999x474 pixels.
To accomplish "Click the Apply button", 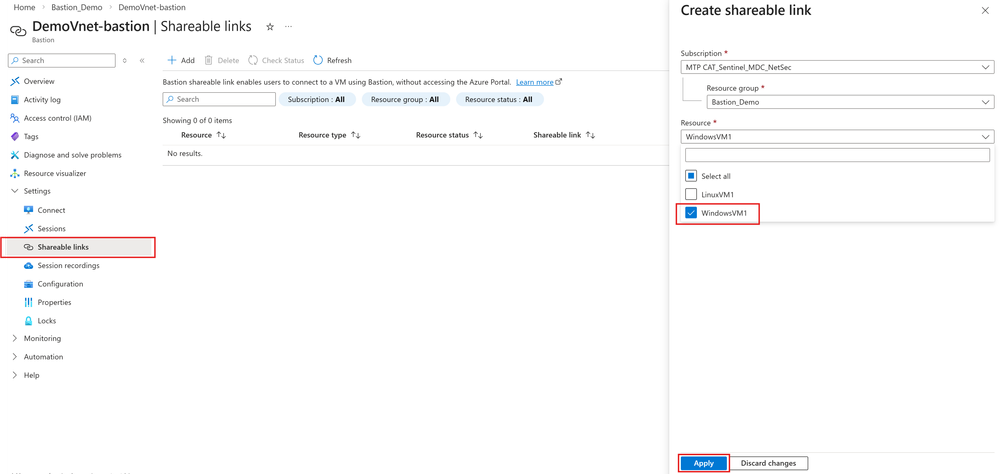I will pos(703,464).
